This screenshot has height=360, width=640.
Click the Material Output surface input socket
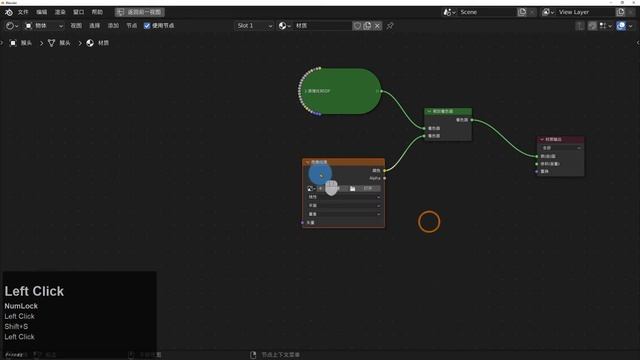coord(537,156)
